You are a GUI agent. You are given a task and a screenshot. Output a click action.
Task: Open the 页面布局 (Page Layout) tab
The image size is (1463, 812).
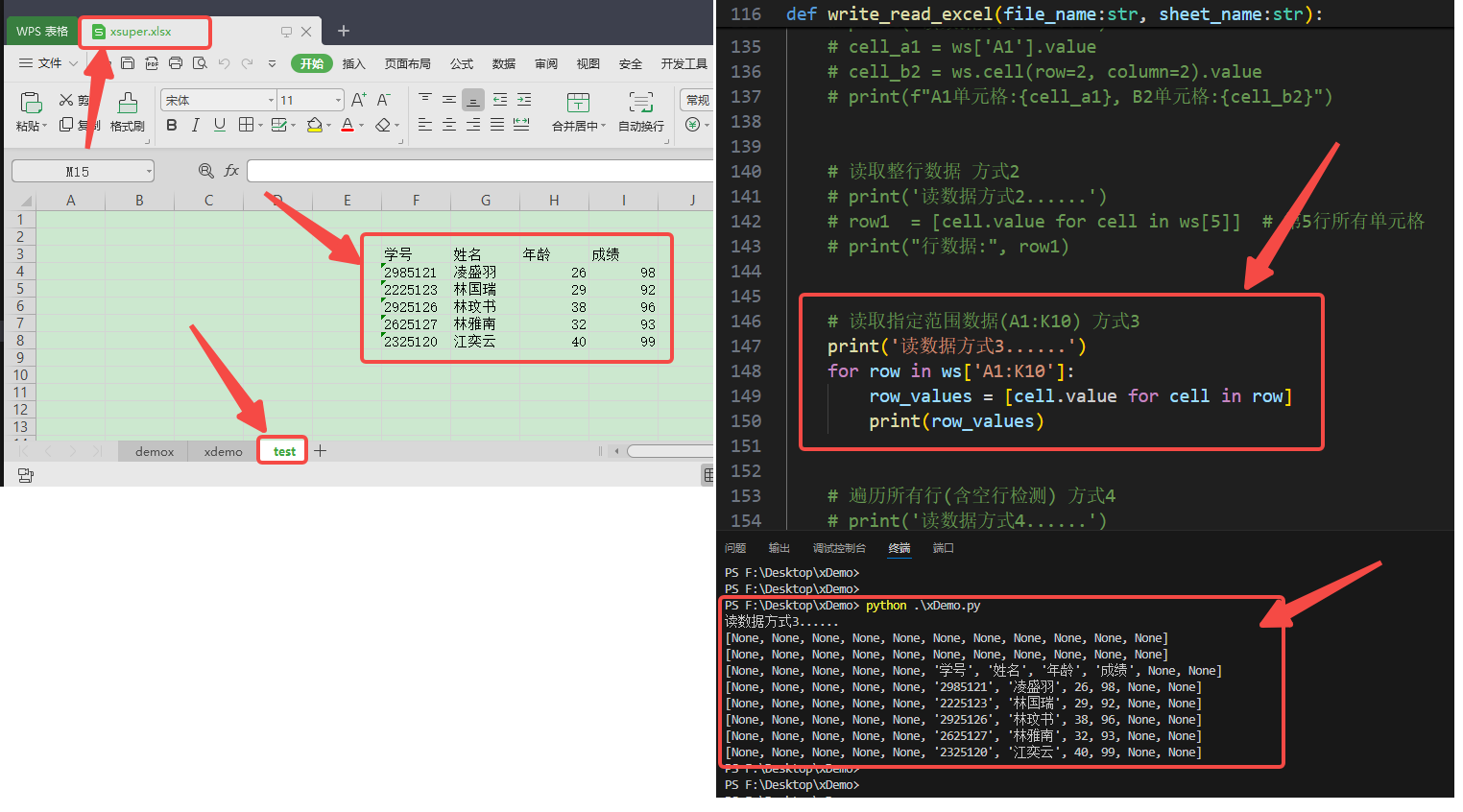point(408,63)
